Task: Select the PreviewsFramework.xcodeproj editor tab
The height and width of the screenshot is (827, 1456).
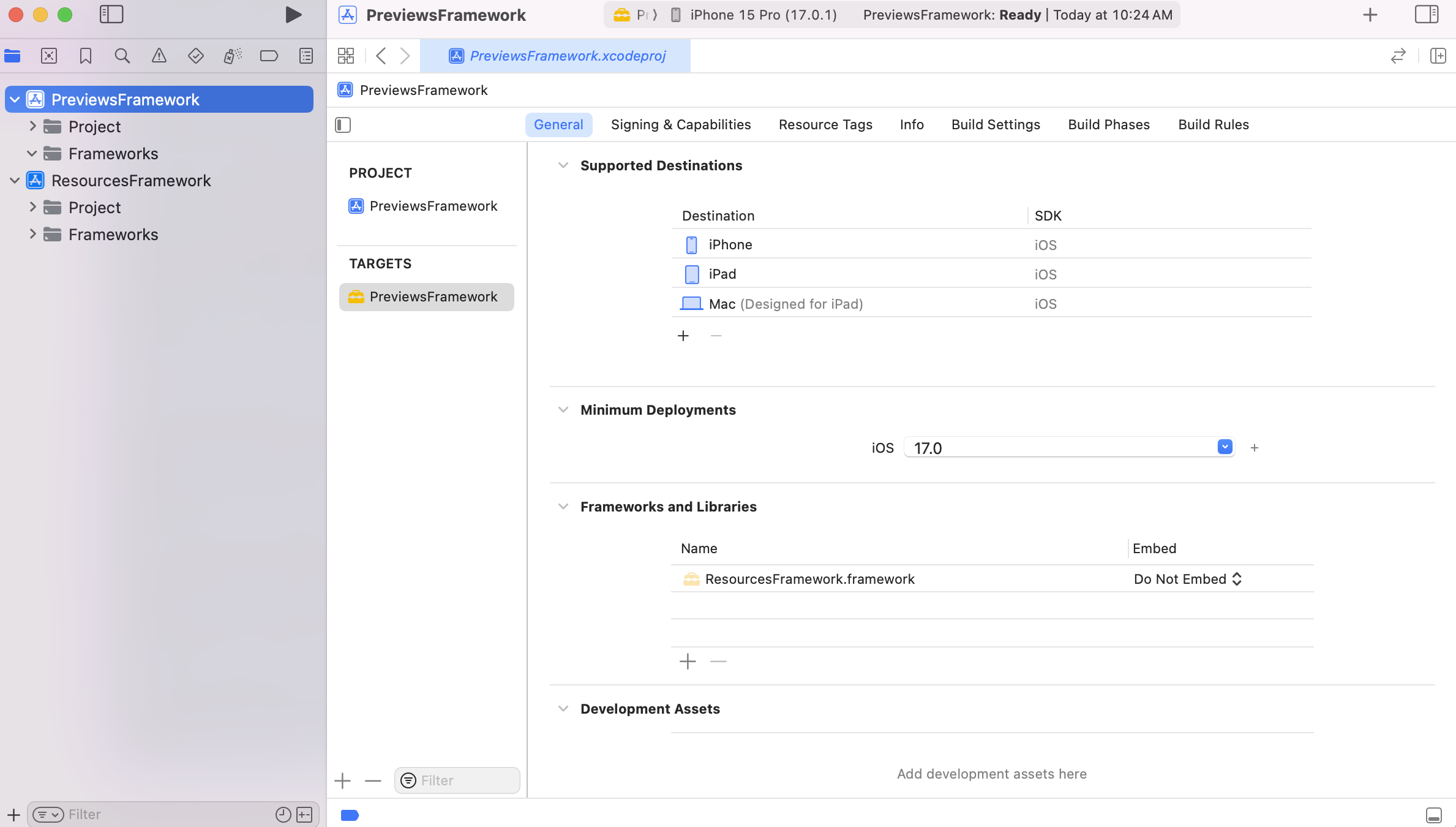Action: [555, 56]
